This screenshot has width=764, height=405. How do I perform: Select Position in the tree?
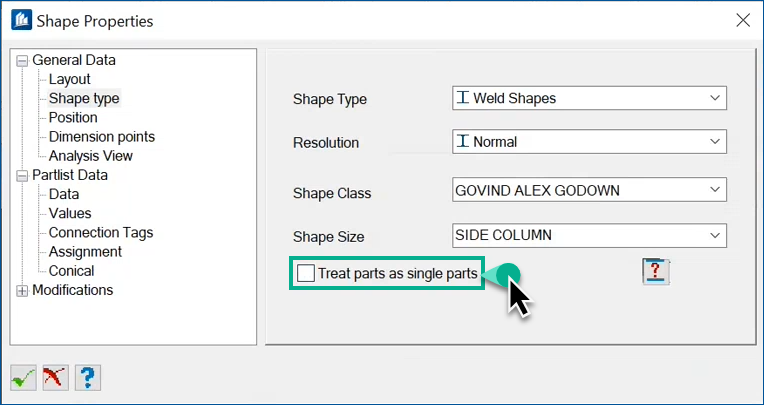[x=73, y=118]
